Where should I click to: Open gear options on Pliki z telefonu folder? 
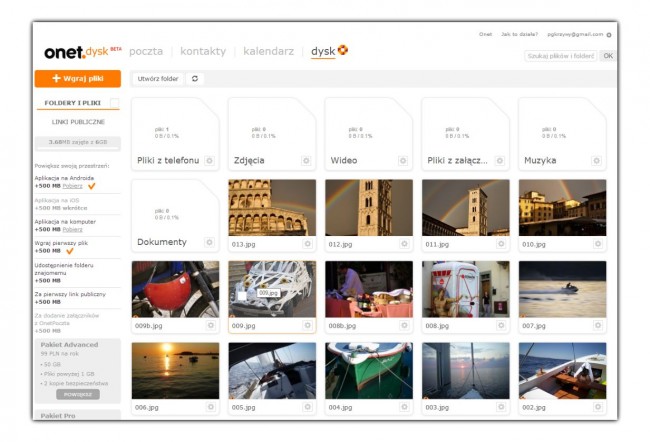click(210, 160)
